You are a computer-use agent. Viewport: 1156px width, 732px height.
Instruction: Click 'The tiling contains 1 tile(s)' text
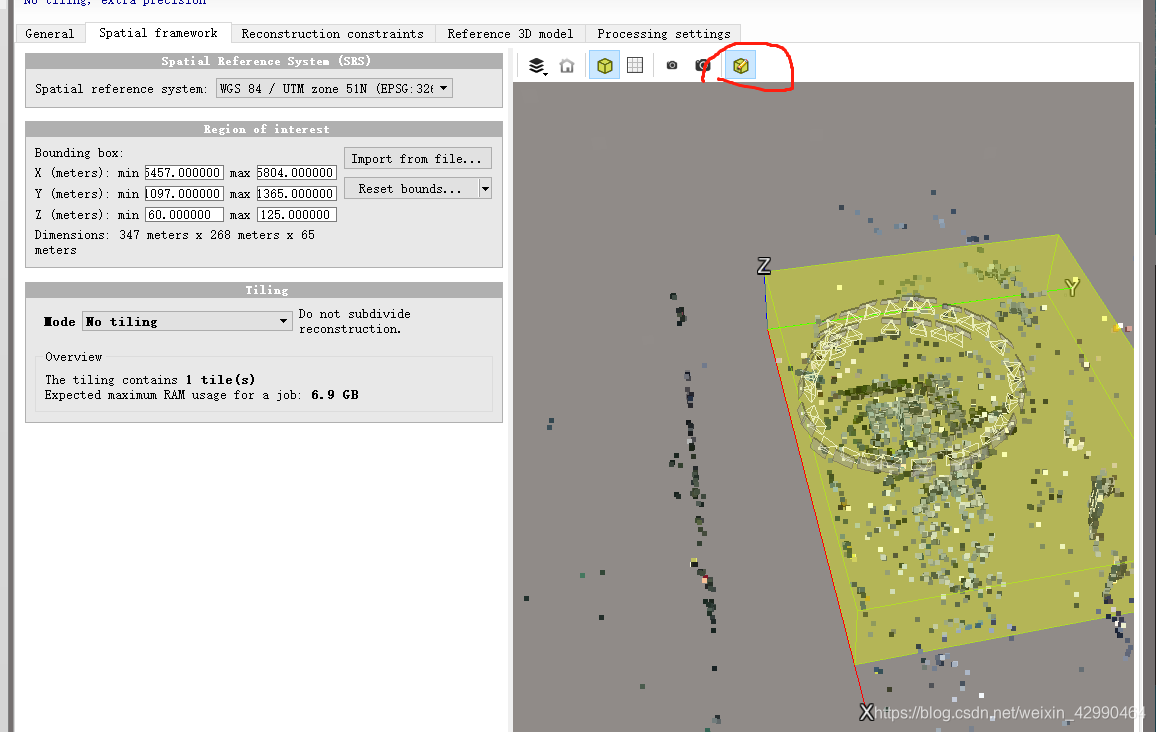coord(150,380)
